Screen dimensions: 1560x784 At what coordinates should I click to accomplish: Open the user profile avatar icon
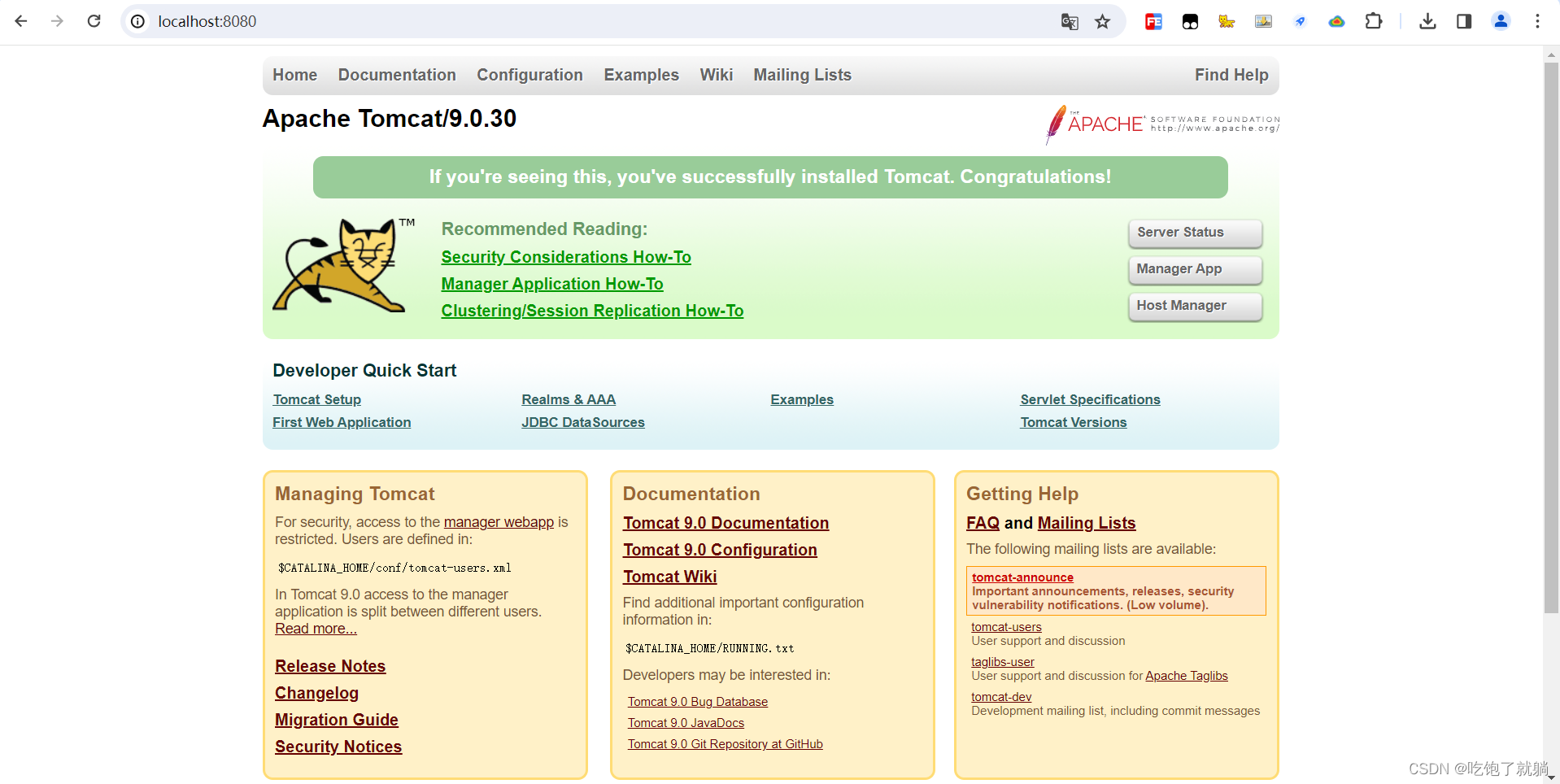1501,21
